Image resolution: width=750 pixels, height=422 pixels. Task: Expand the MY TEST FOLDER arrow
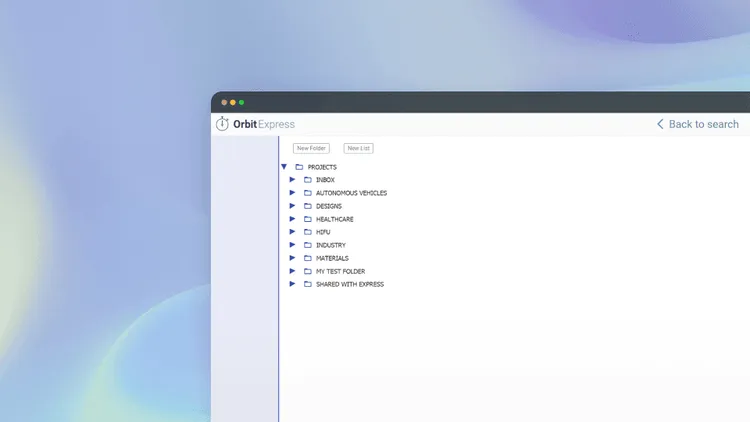(292, 271)
